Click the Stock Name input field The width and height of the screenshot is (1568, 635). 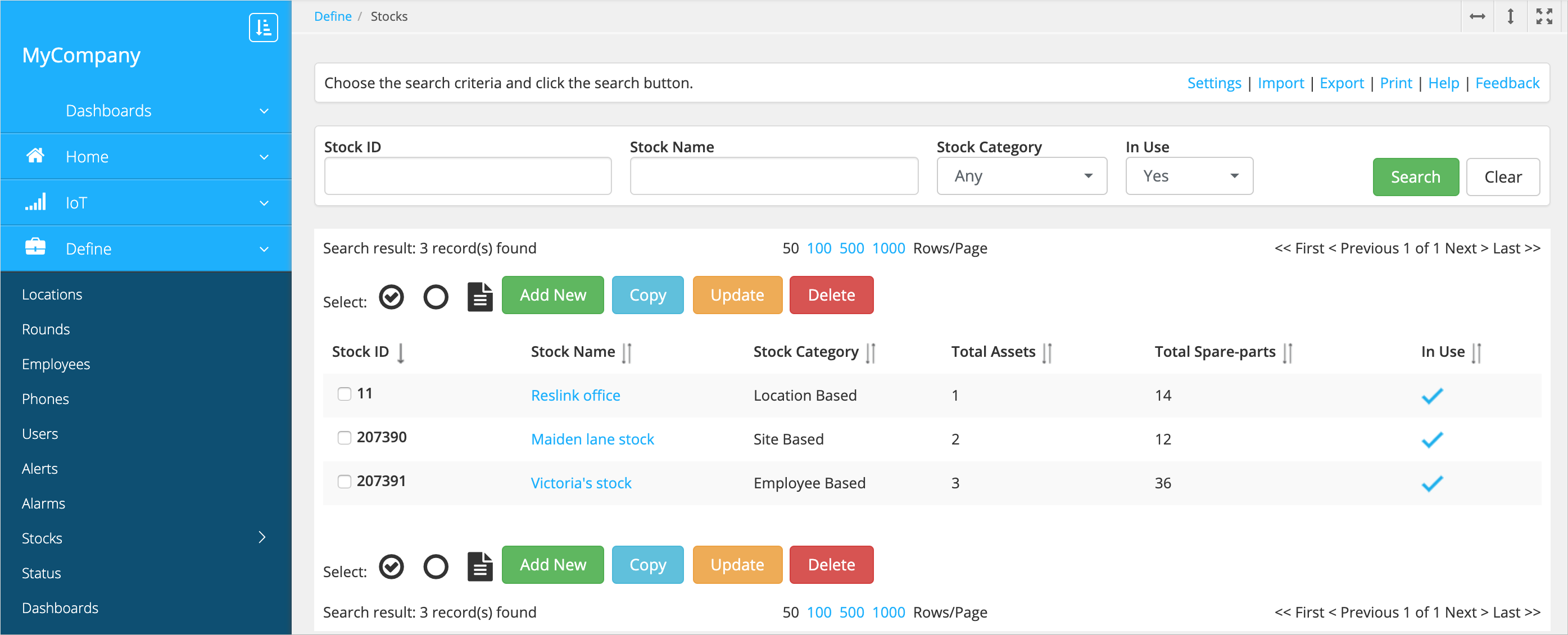[773, 176]
